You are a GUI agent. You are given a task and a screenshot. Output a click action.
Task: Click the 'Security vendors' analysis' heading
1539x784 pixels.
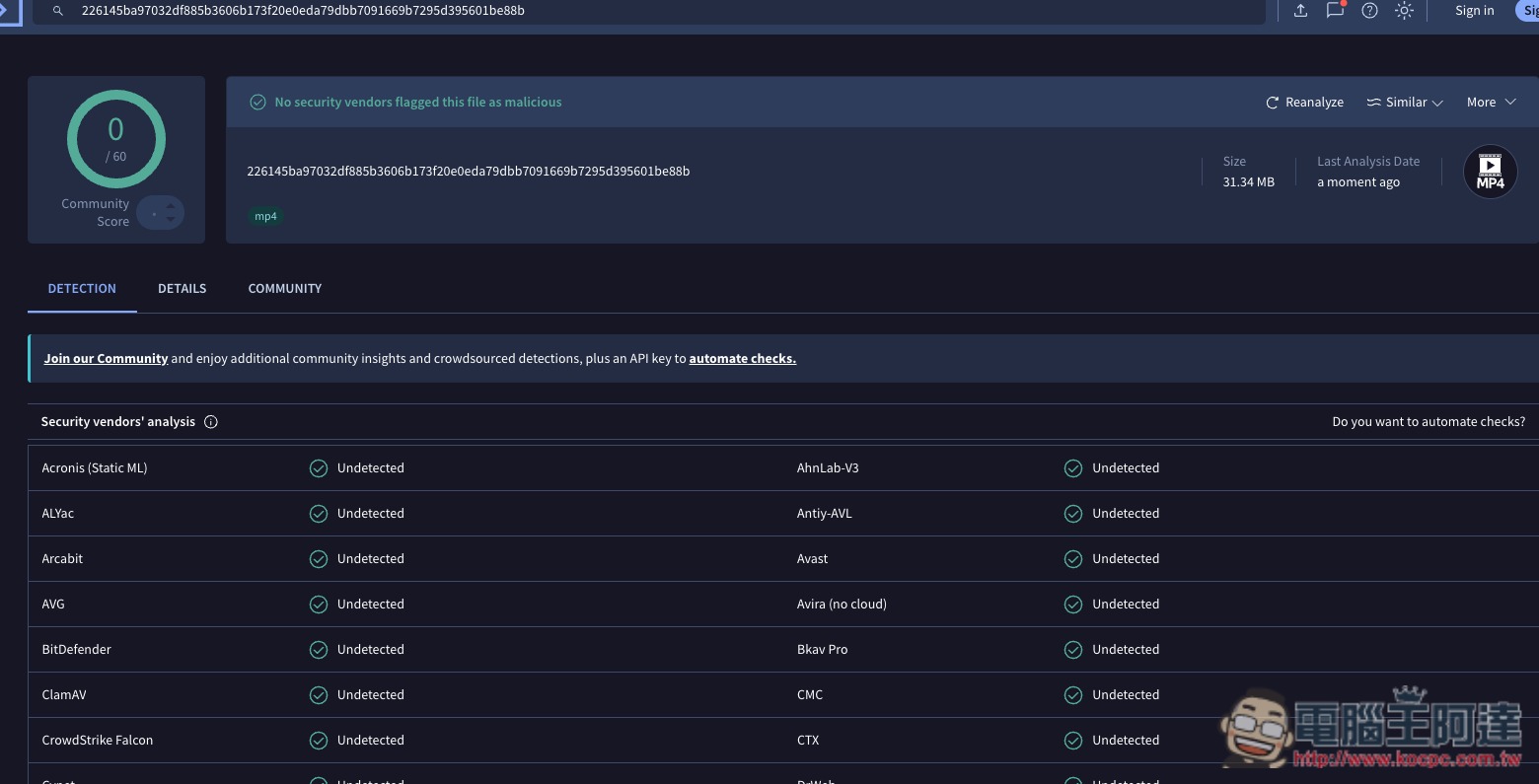pos(118,422)
